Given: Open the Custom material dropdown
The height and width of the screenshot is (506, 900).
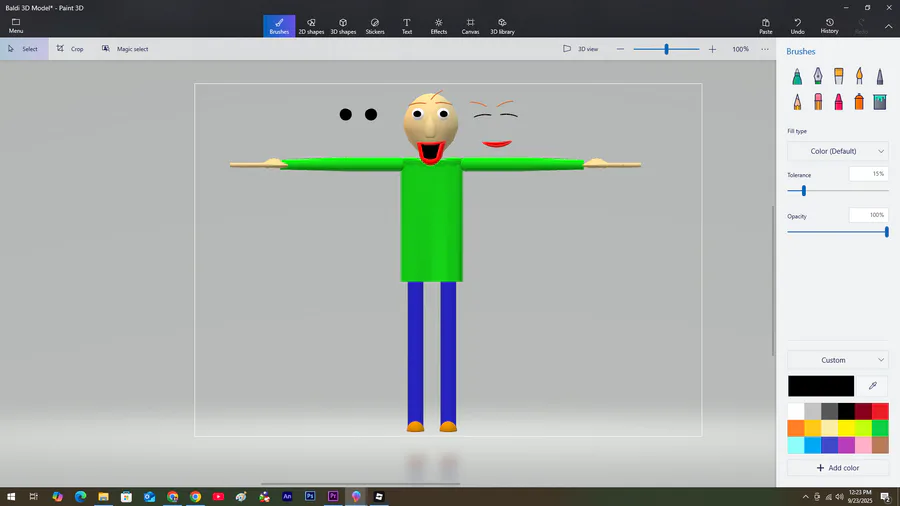Looking at the screenshot, I should tap(837, 360).
